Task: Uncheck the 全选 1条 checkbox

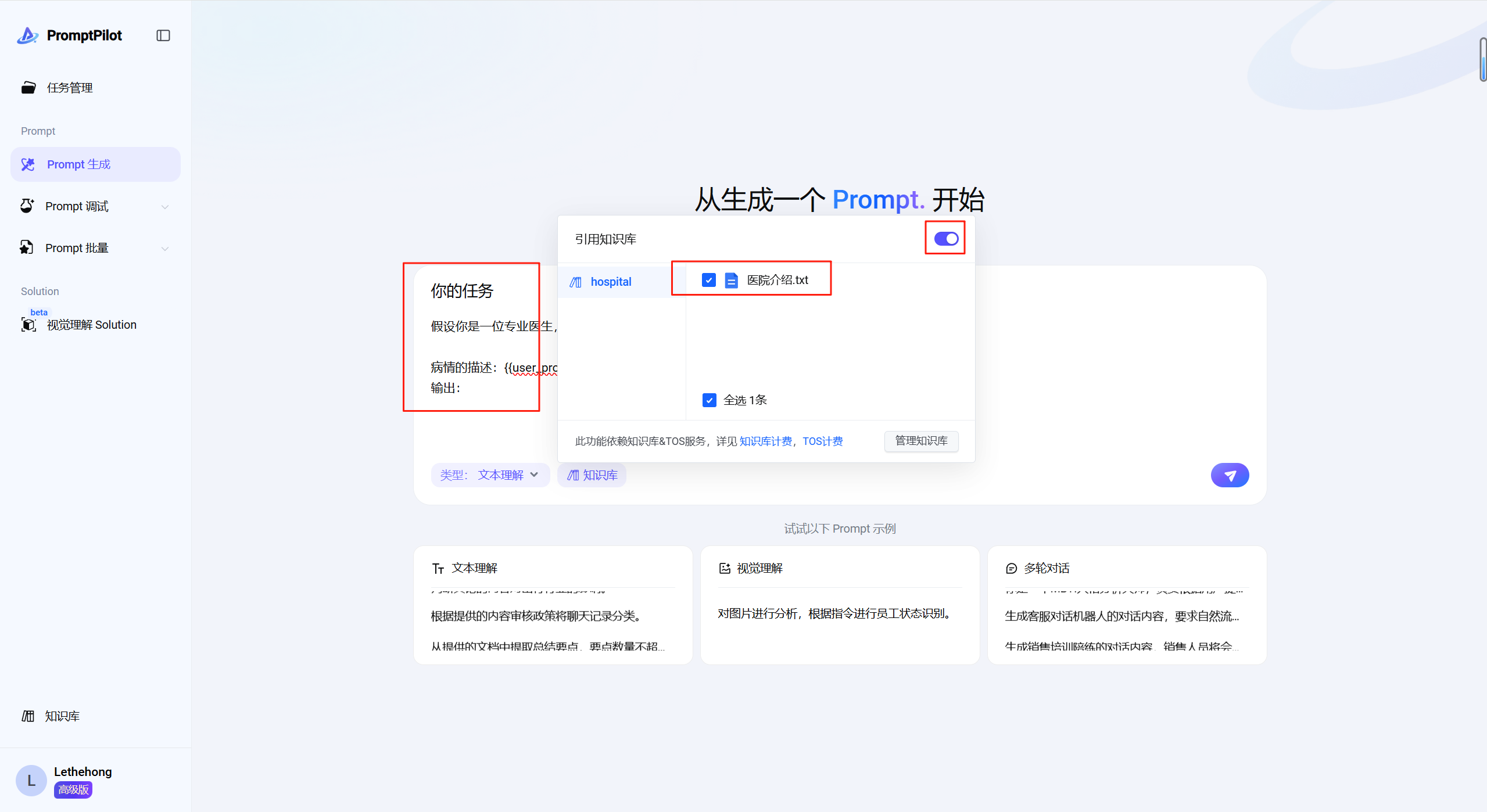Action: coord(709,400)
